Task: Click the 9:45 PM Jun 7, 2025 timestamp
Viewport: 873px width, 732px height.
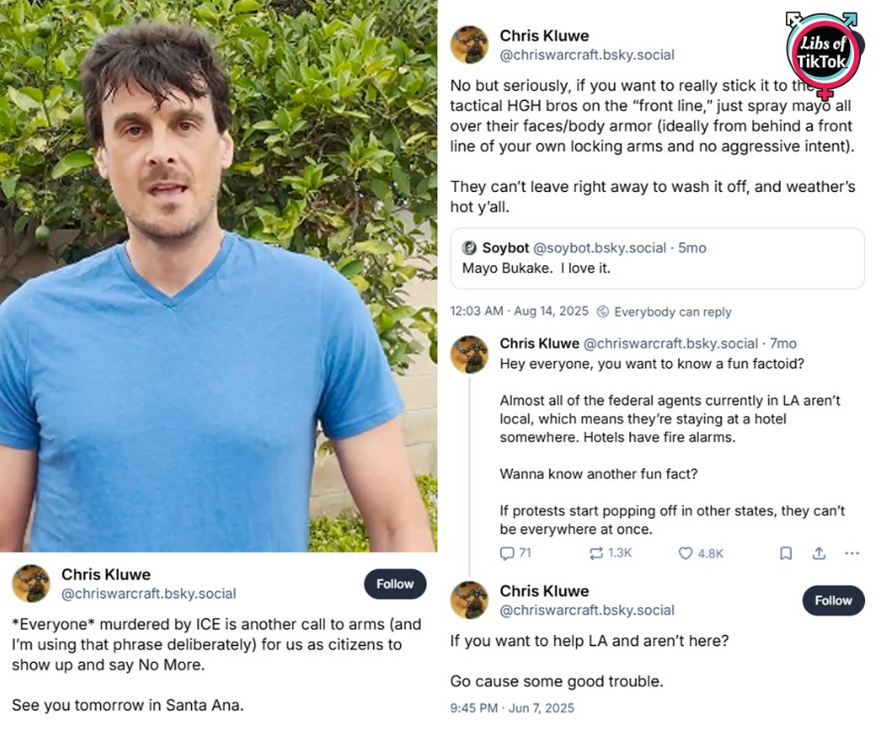Action: (512, 708)
